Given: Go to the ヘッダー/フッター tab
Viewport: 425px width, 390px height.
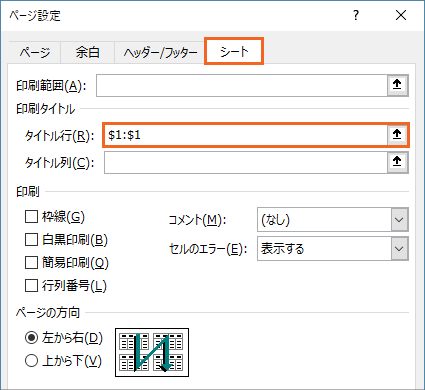Looking at the screenshot, I should pyautogui.click(x=160, y=52).
